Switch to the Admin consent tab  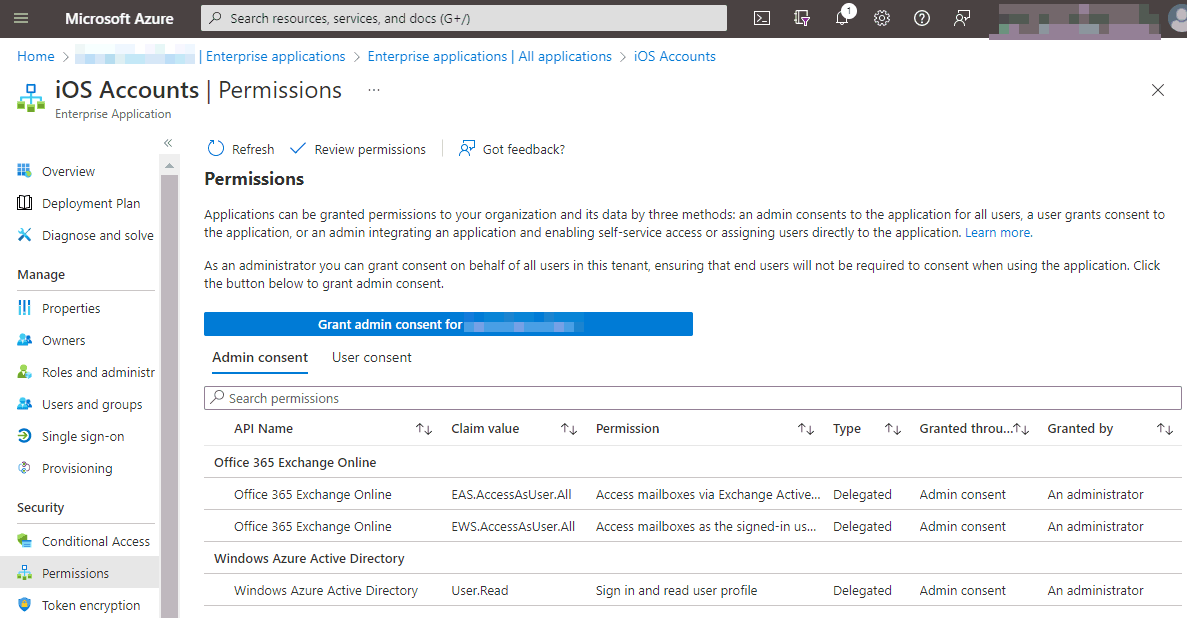click(260, 357)
